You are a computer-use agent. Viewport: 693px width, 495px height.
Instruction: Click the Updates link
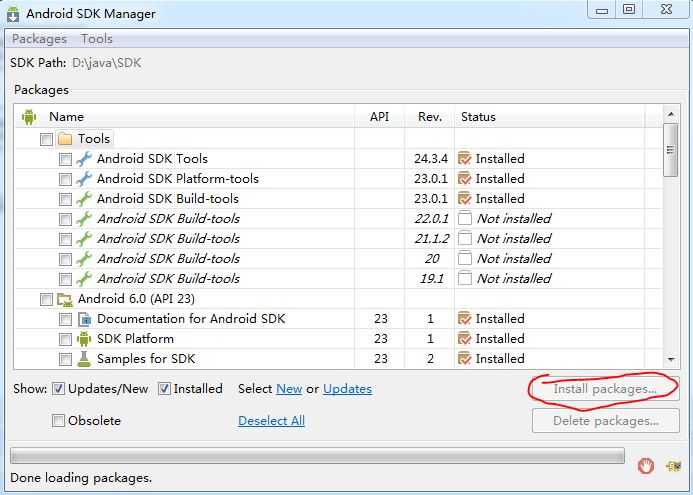point(347,389)
